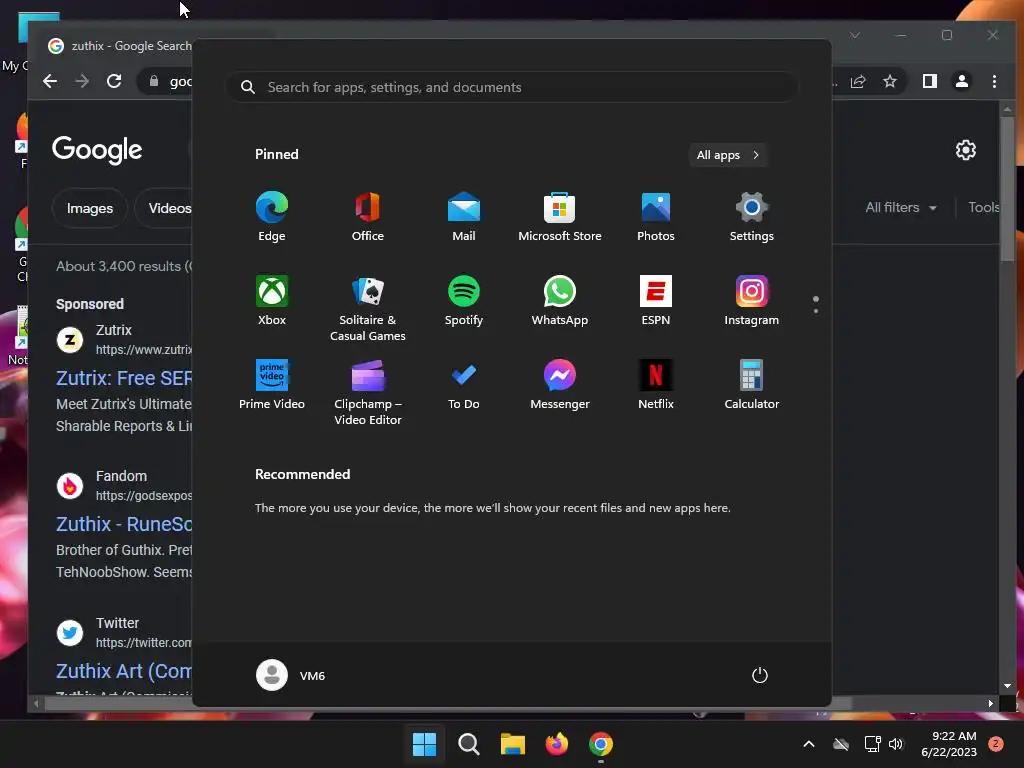This screenshot has height=768, width=1024.
Task: Click the vertical scrollbar in Chrome
Action: coord(1008,188)
